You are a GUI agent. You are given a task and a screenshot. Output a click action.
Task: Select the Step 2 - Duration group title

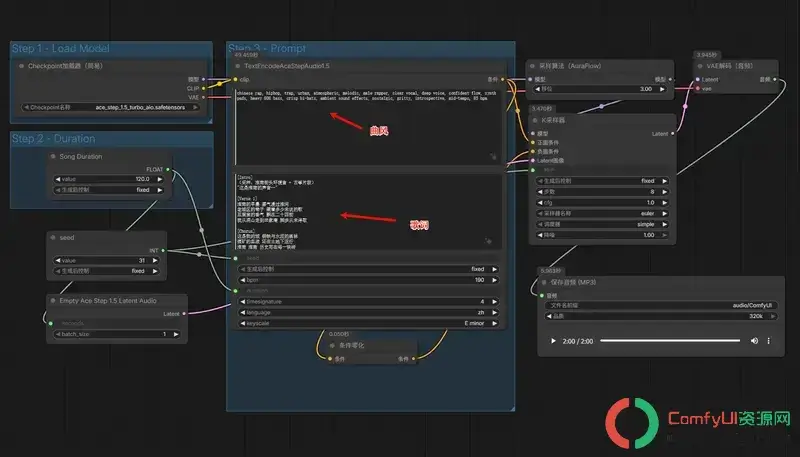point(54,139)
